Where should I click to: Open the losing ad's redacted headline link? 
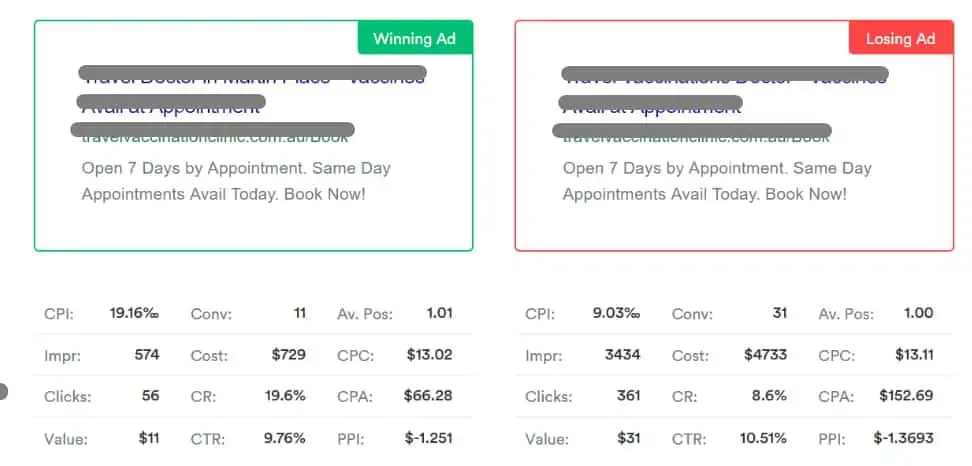tap(724, 90)
